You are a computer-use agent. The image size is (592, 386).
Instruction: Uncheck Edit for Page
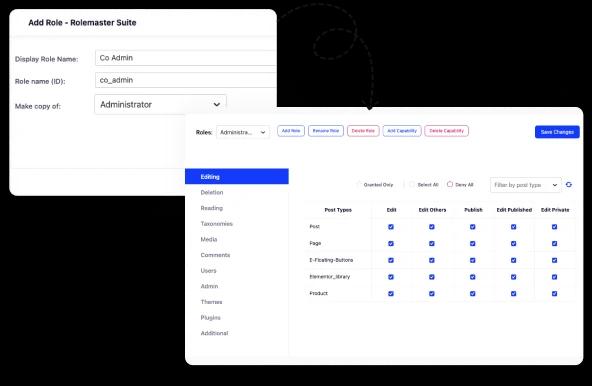tap(391, 244)
